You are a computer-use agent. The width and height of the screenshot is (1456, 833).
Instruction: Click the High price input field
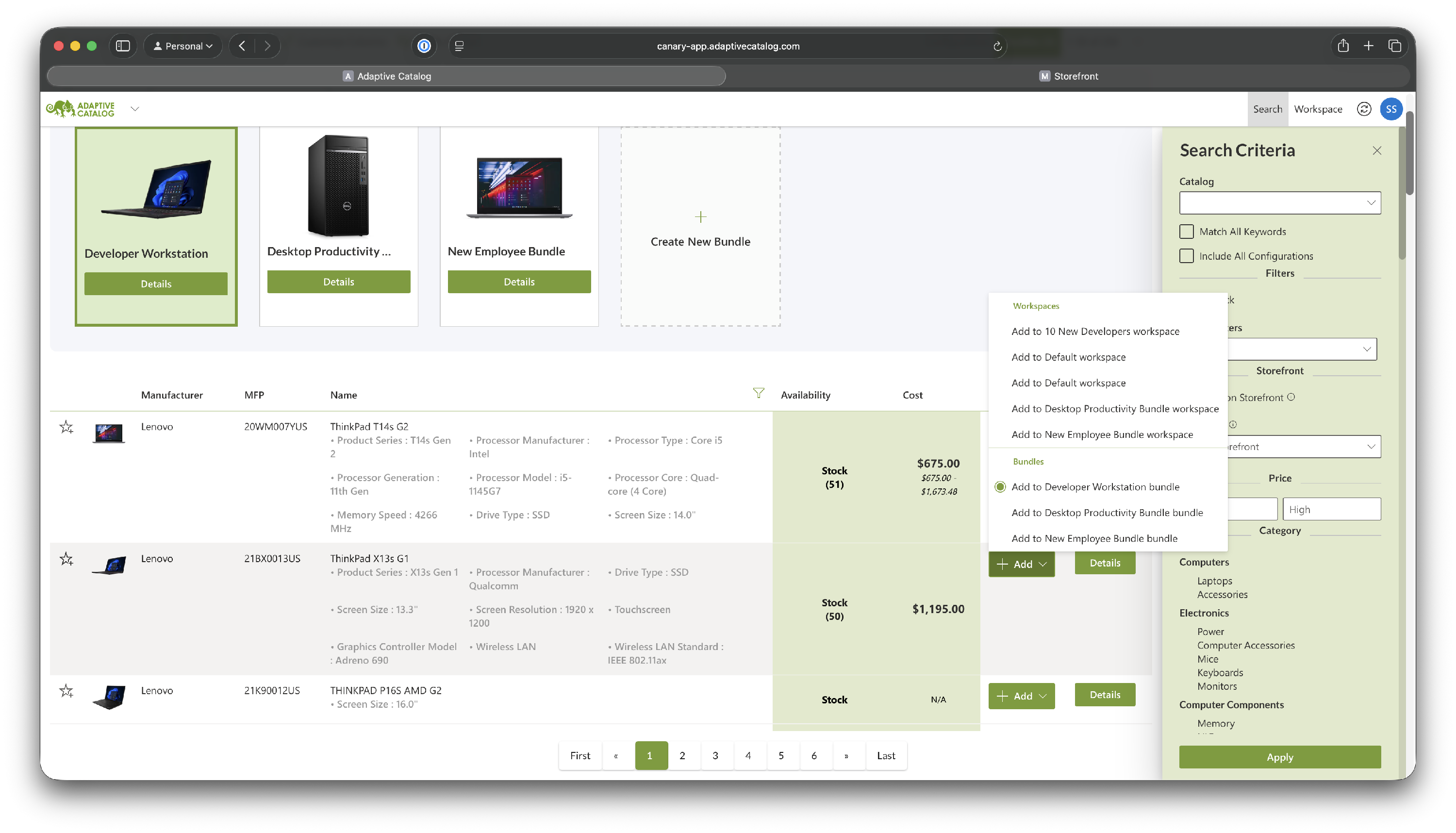pos(1331,509)
